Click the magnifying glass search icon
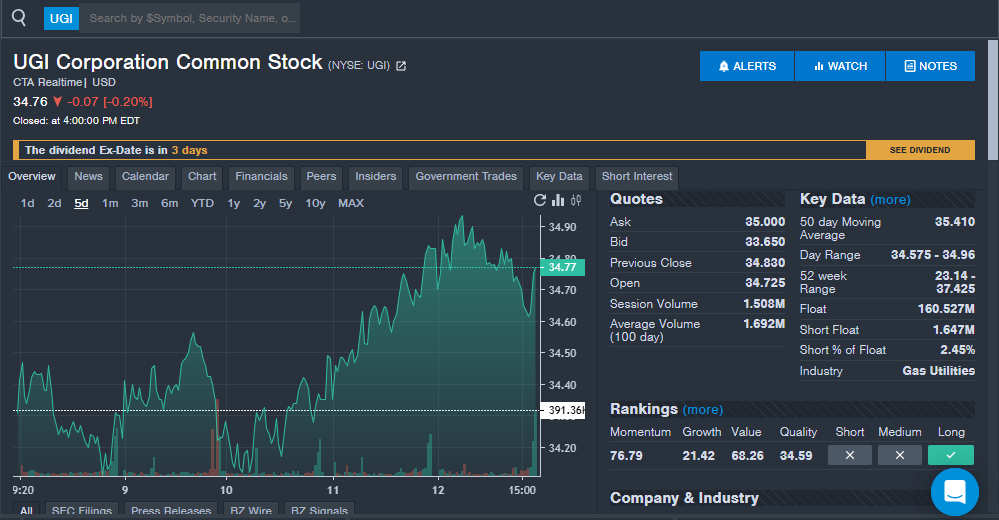The image size is (999, 520). point(19,18)
